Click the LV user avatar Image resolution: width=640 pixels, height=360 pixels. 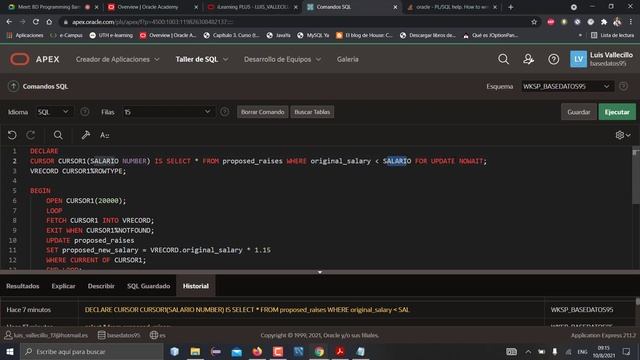(578, 59)
